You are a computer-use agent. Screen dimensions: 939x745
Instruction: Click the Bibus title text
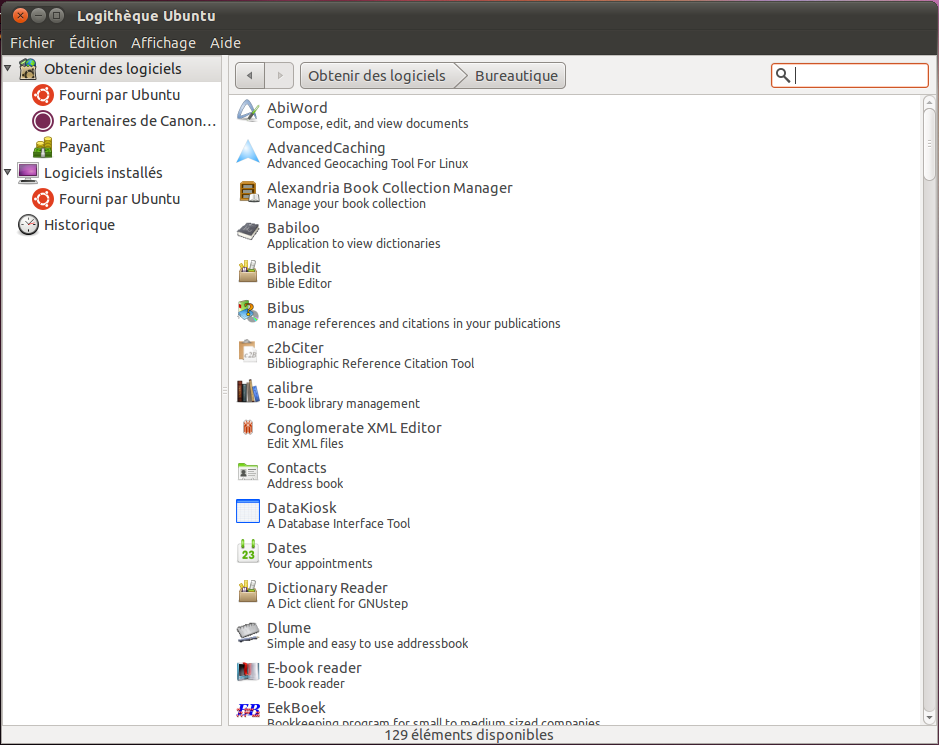pyautogui.click(x=286, y=308)
